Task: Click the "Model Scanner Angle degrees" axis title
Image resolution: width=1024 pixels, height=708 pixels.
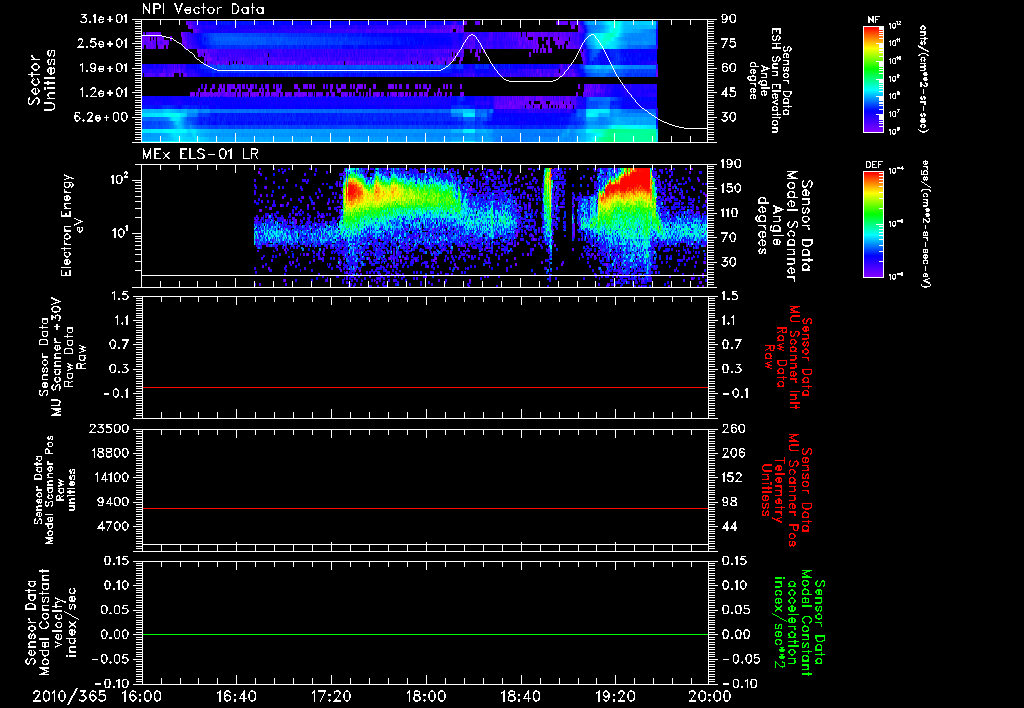Action: tap(784, 226)
